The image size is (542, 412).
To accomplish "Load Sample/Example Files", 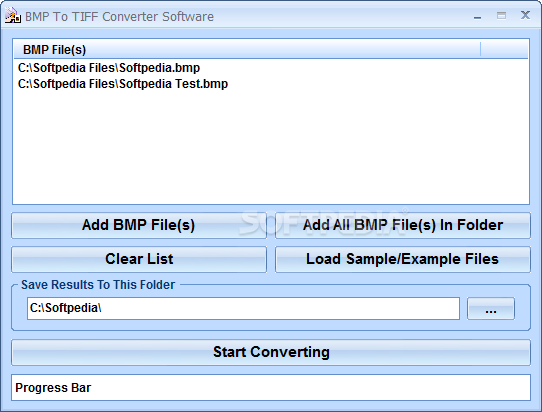I will coord(403,259).
